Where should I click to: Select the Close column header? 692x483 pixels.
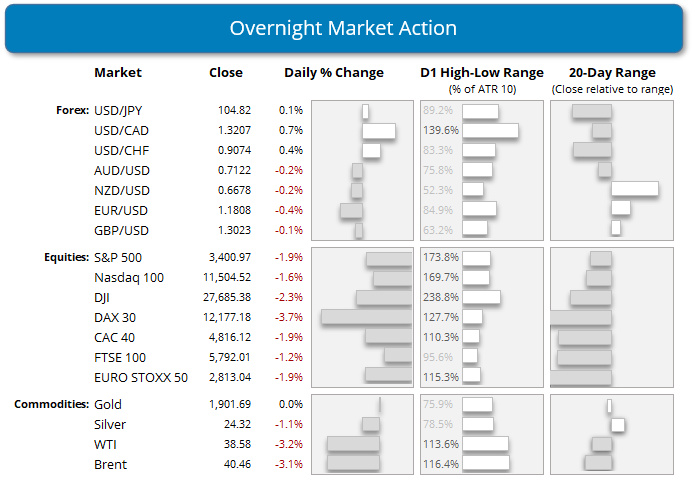225,73
